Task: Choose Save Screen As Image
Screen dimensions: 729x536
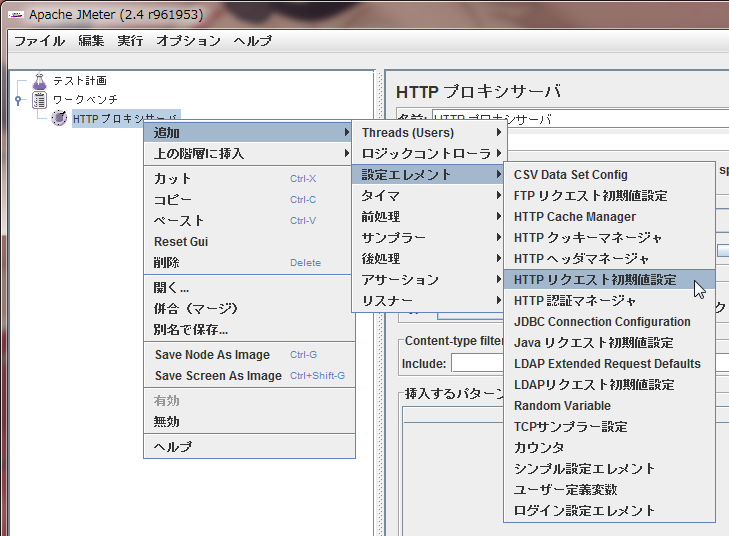Action: click(x=249, y=376)
